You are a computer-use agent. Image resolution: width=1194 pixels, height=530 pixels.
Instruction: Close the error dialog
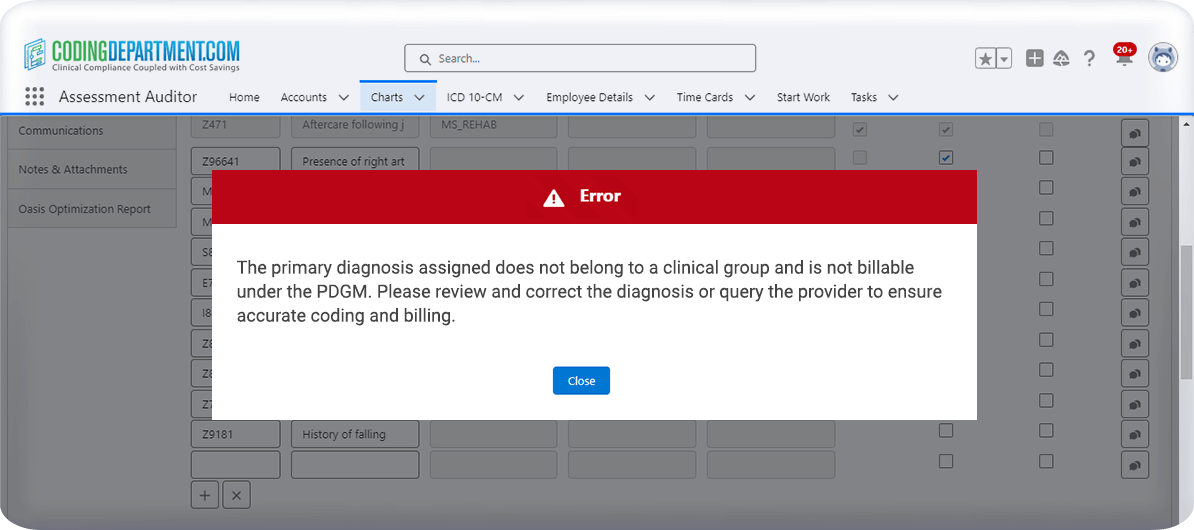point(581,381)
